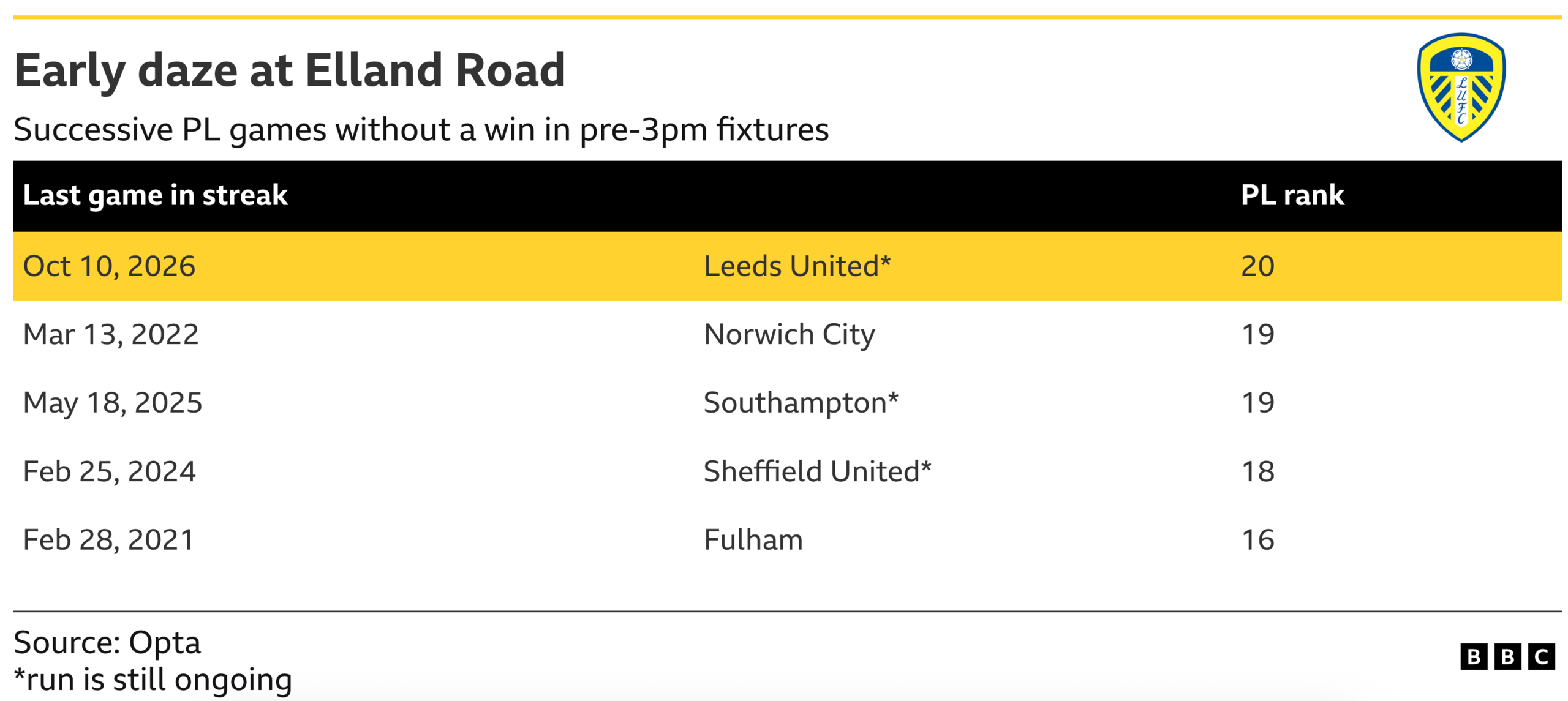Click the 'Norwich City' team name
This screenshot has width=1568, height=701.
tap(789, 335)
